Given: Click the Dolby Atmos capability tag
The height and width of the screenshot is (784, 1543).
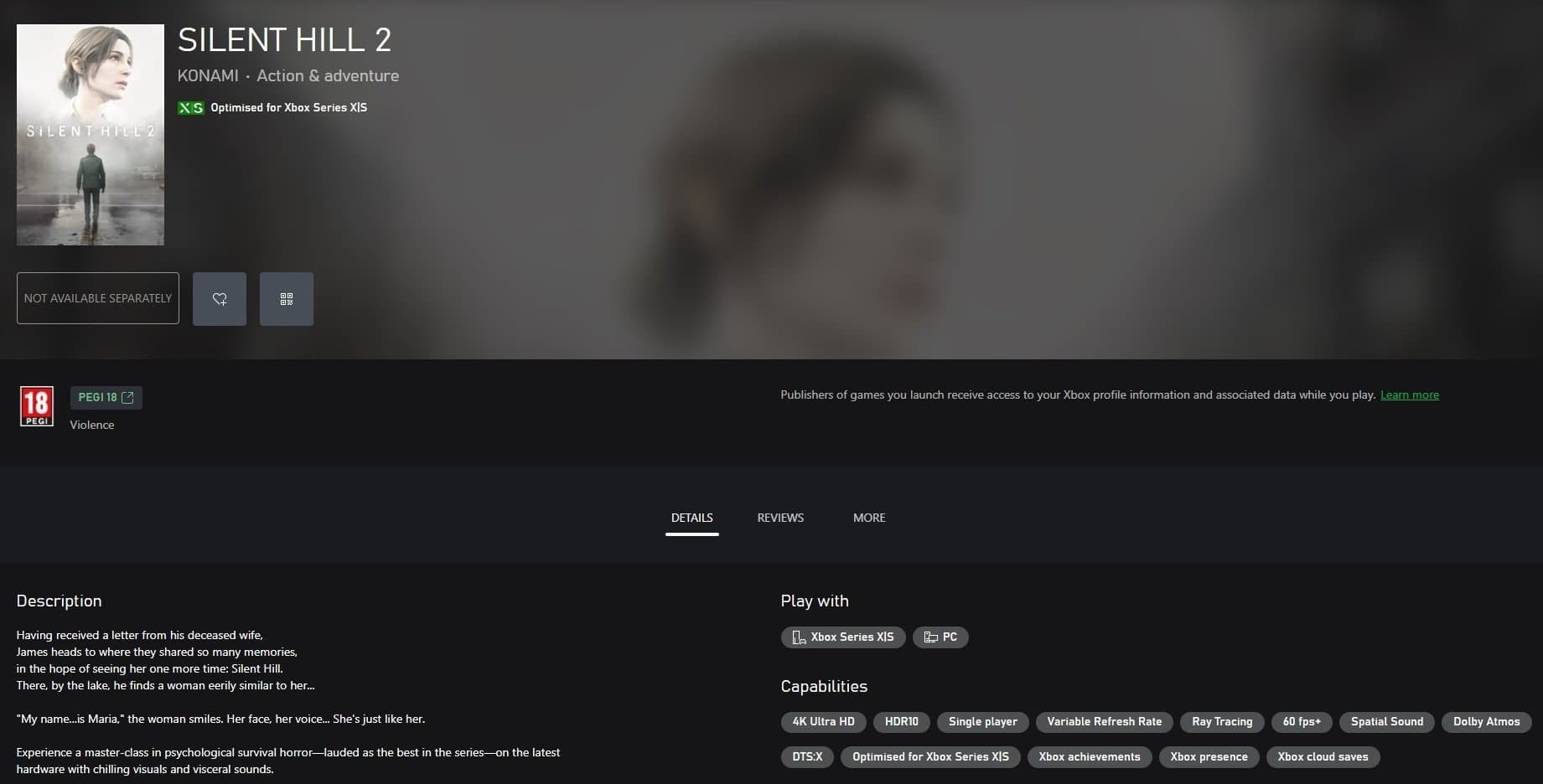Looking at the screenshot, I should [x=1487, y=722].
